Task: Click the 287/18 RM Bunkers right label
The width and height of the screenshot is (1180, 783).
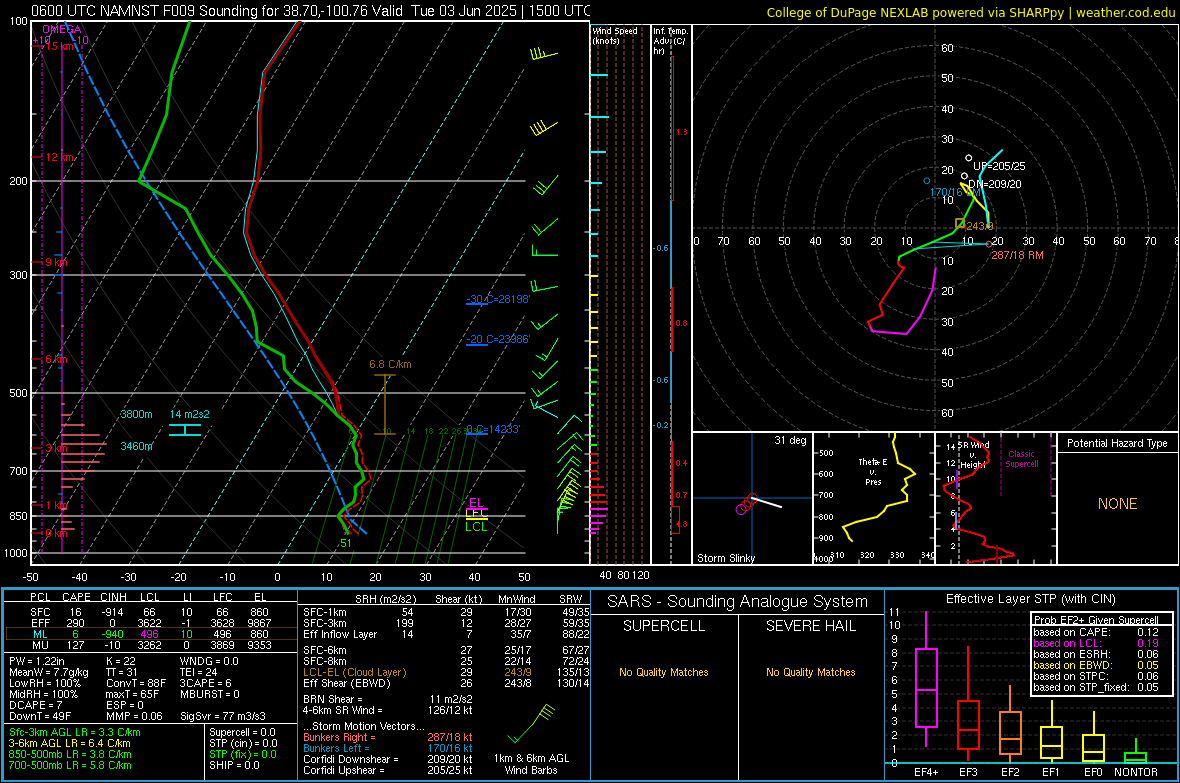Action: [1017, 255]
